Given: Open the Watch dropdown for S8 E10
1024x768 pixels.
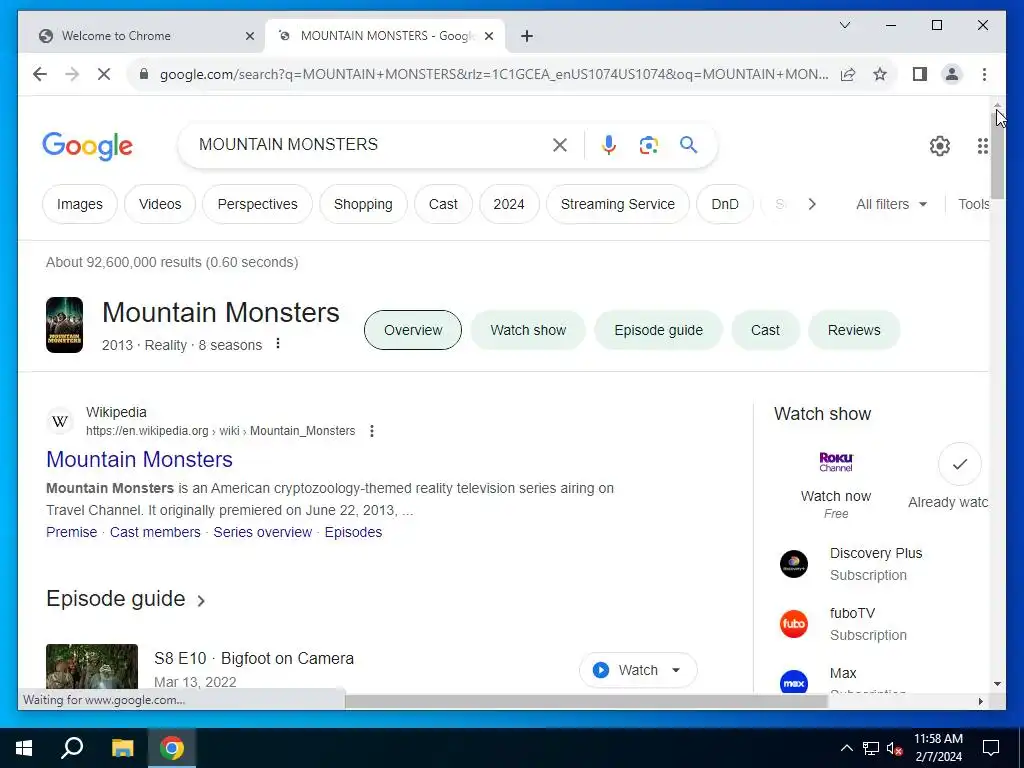Looking at the screenshot, I should click(x=638, y=670).
